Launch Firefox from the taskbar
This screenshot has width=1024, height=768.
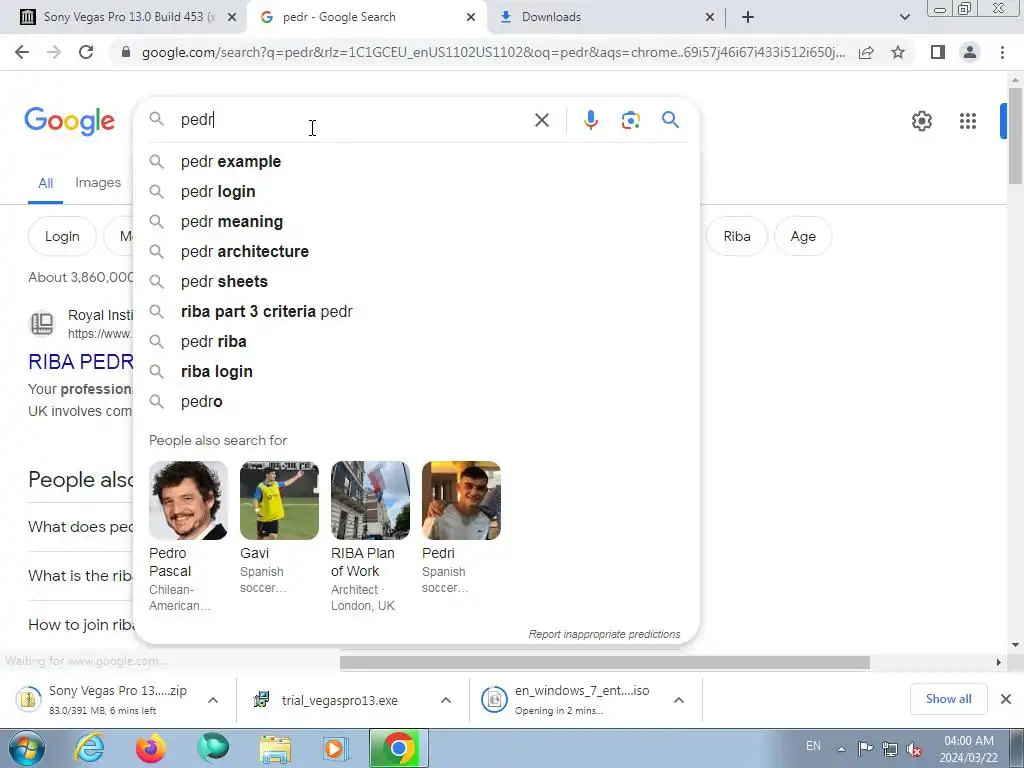tap(150, 748)
